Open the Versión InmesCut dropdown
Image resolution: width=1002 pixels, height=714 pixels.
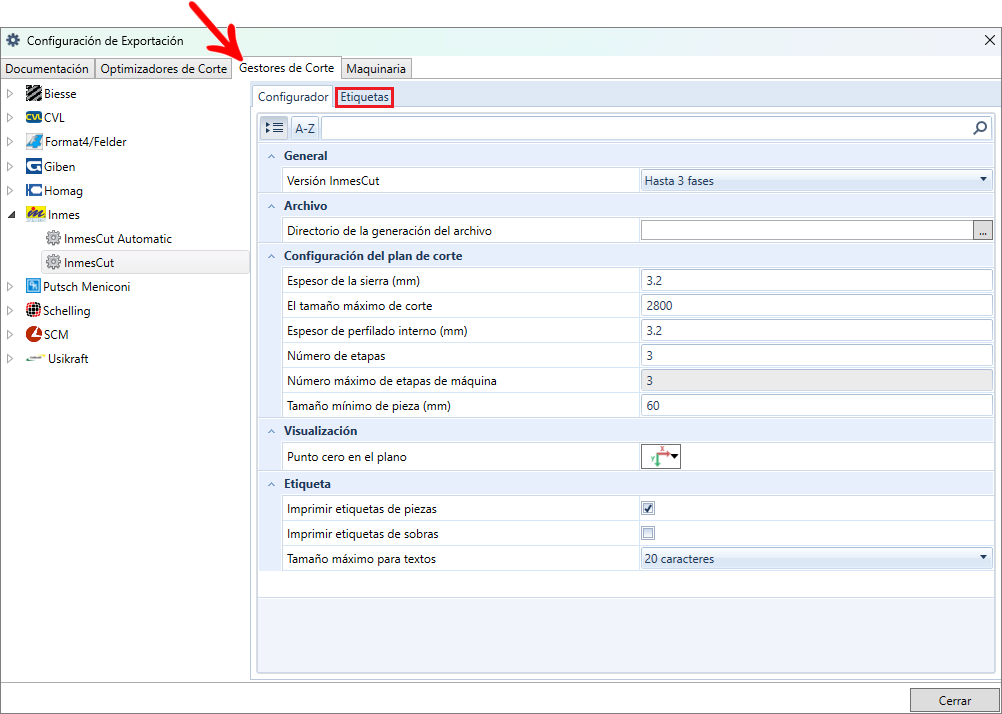click(x=816, y=180)
